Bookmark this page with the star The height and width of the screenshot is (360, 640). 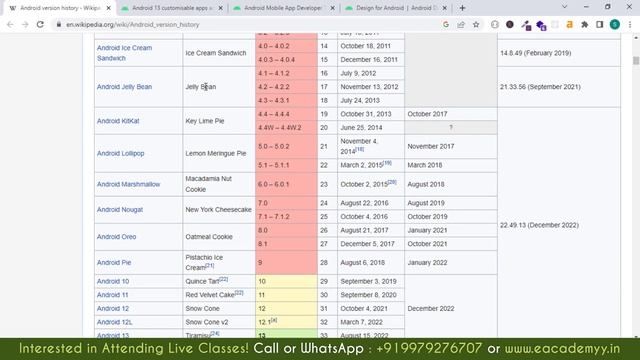click(476, 24)
